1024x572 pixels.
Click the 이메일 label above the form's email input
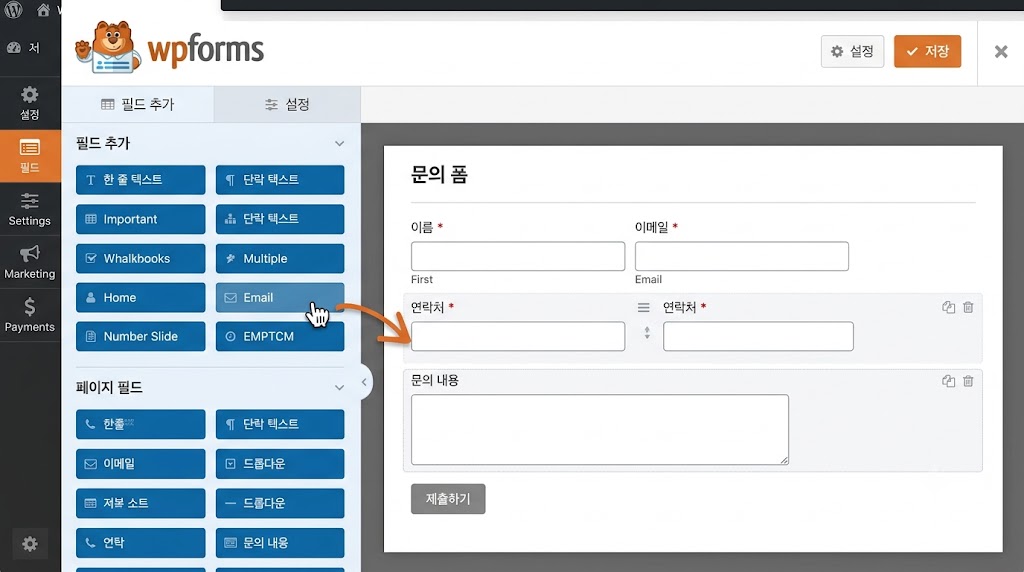[652, 227]
